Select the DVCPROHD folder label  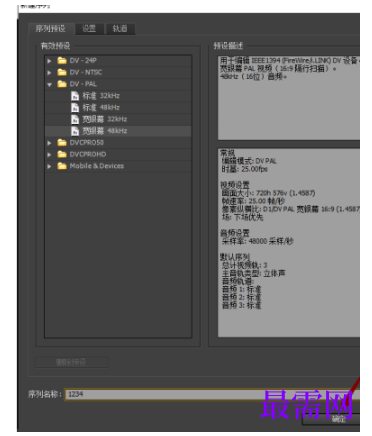coord(88,154)
